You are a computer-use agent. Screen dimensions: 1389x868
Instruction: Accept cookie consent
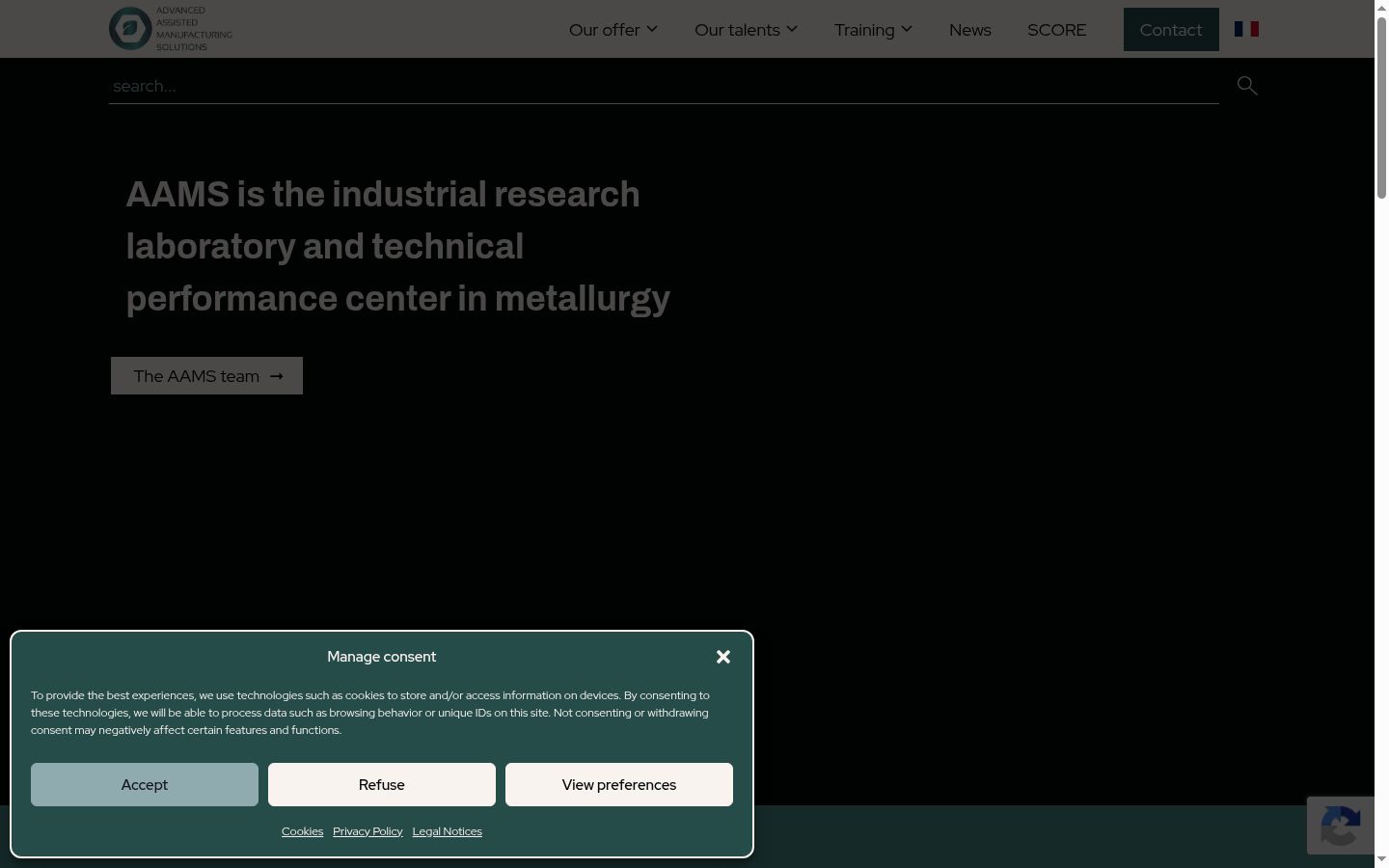pos(145,785)
